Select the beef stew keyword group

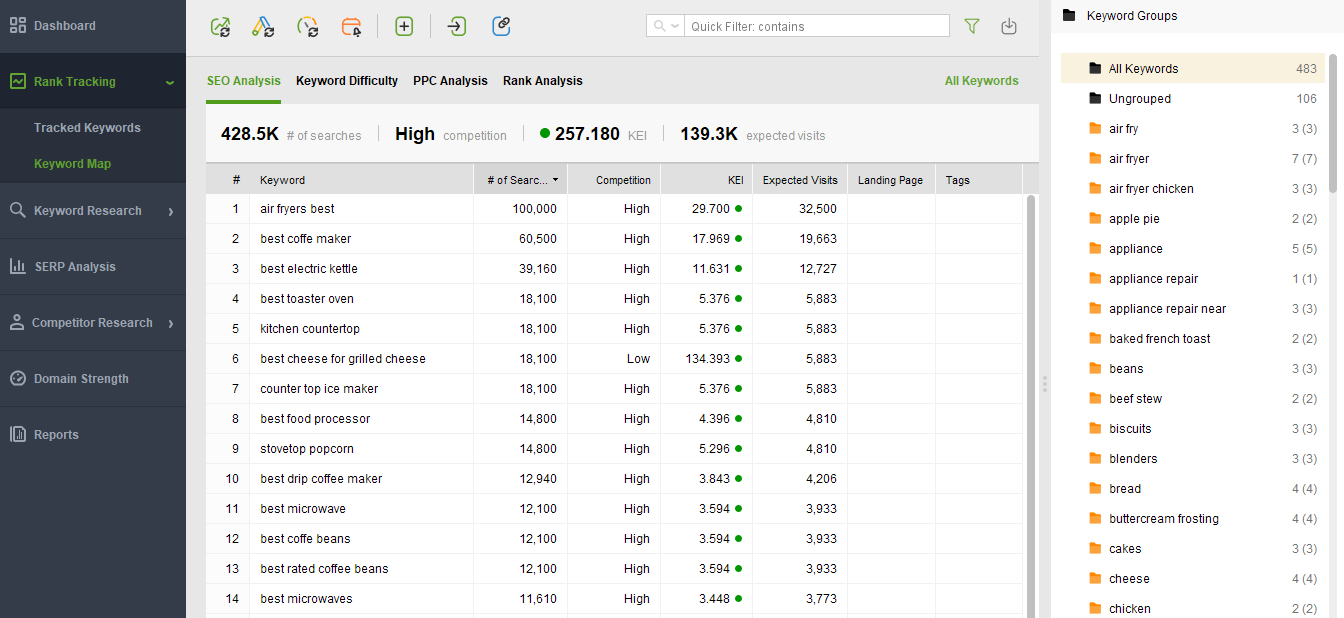click(x=1193, y=399)
